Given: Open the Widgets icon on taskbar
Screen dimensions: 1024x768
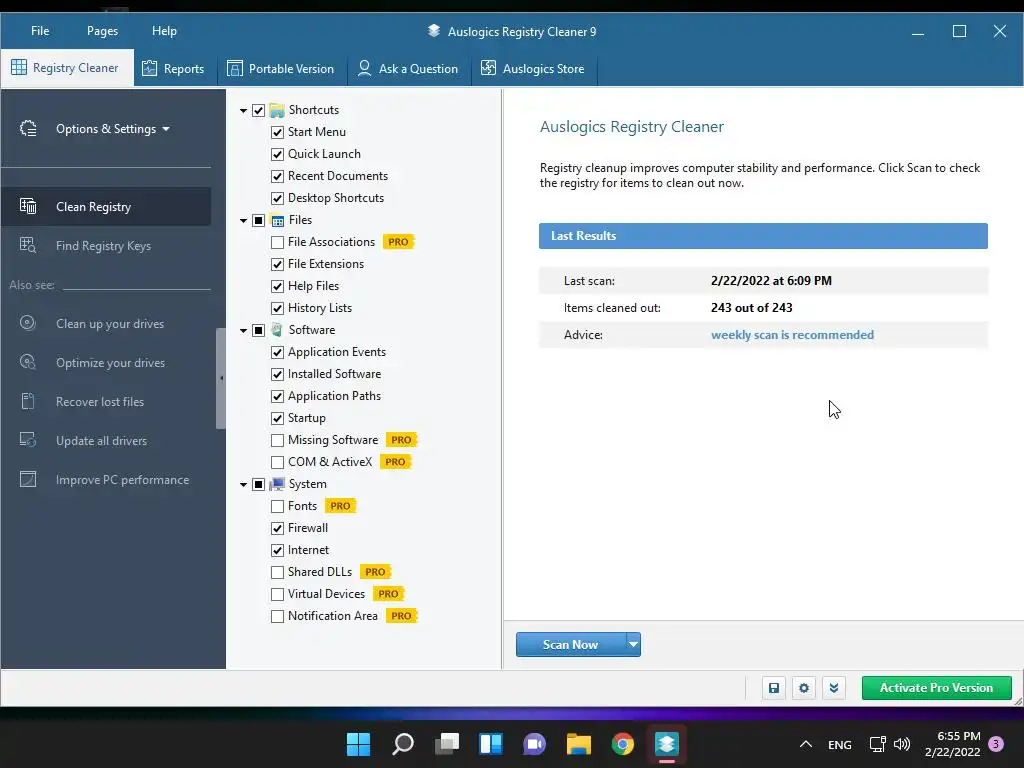Looking at the screenshot, I should tap(490, 744).
